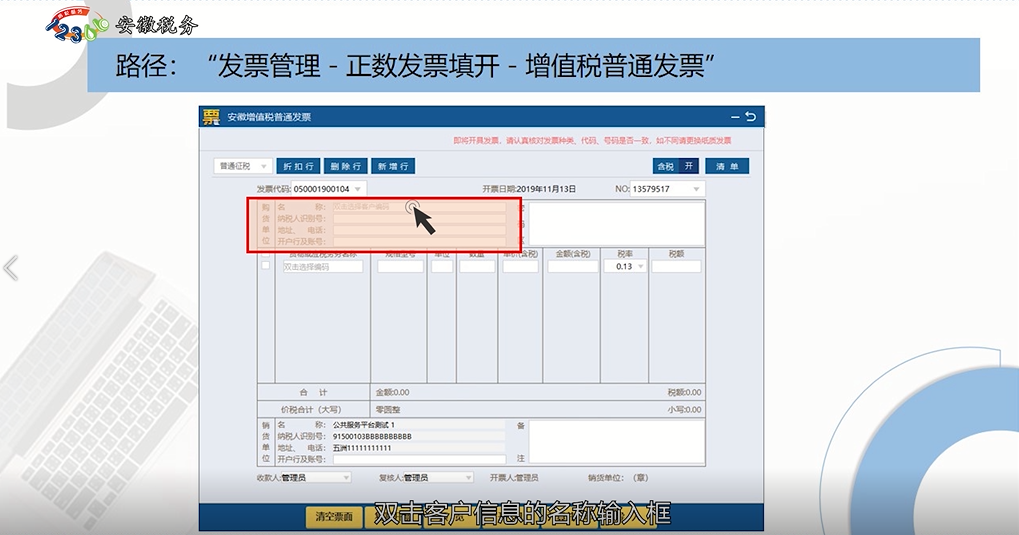This screenshot has width=1019, height=535.
Task: Open the 普通征税 tax type dropdown
Action: [242, 166]
